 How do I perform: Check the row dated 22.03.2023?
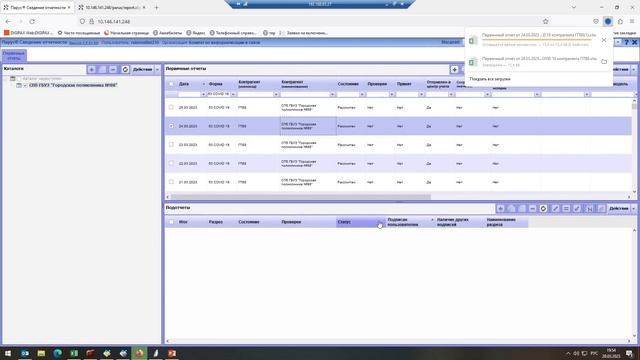(x=171, y=163)
